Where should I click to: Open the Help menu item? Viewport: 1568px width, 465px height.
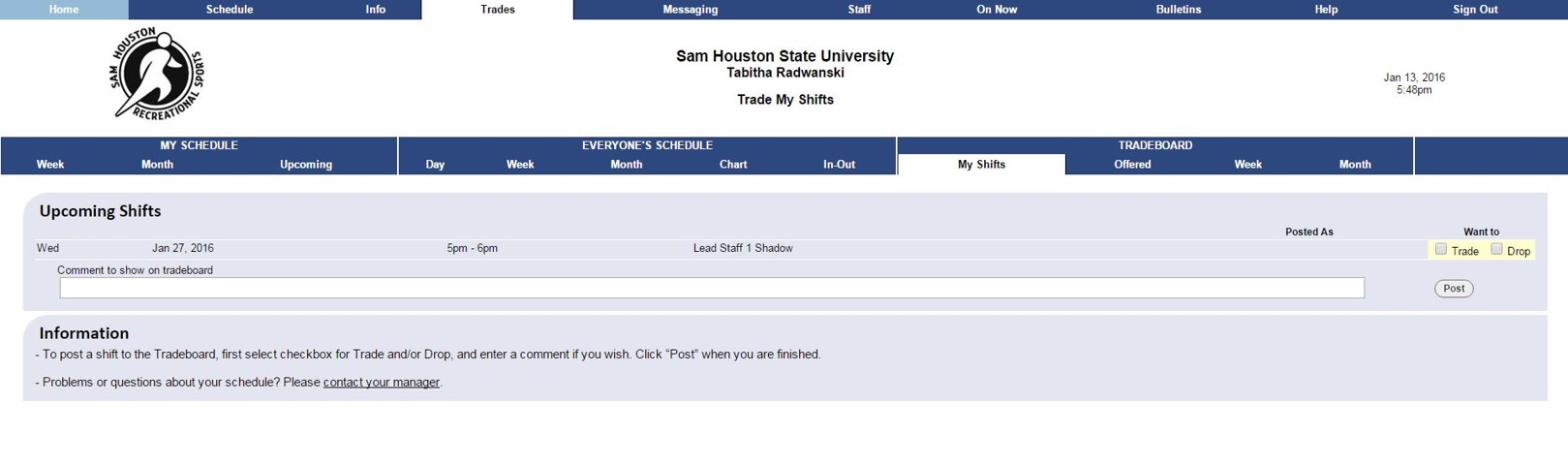point(1326,10)
